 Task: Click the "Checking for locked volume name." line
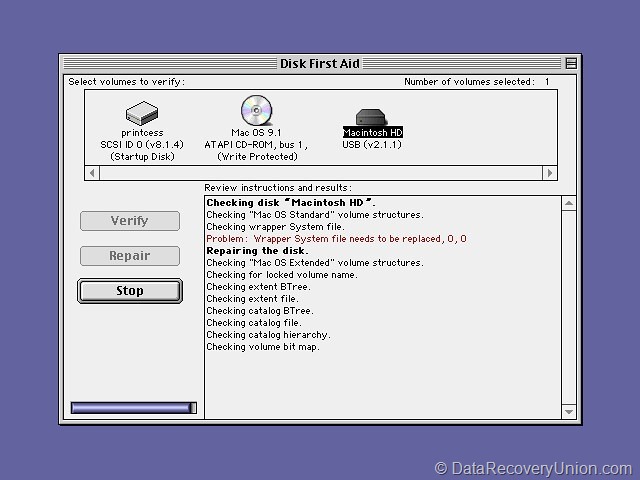(282, 275)
